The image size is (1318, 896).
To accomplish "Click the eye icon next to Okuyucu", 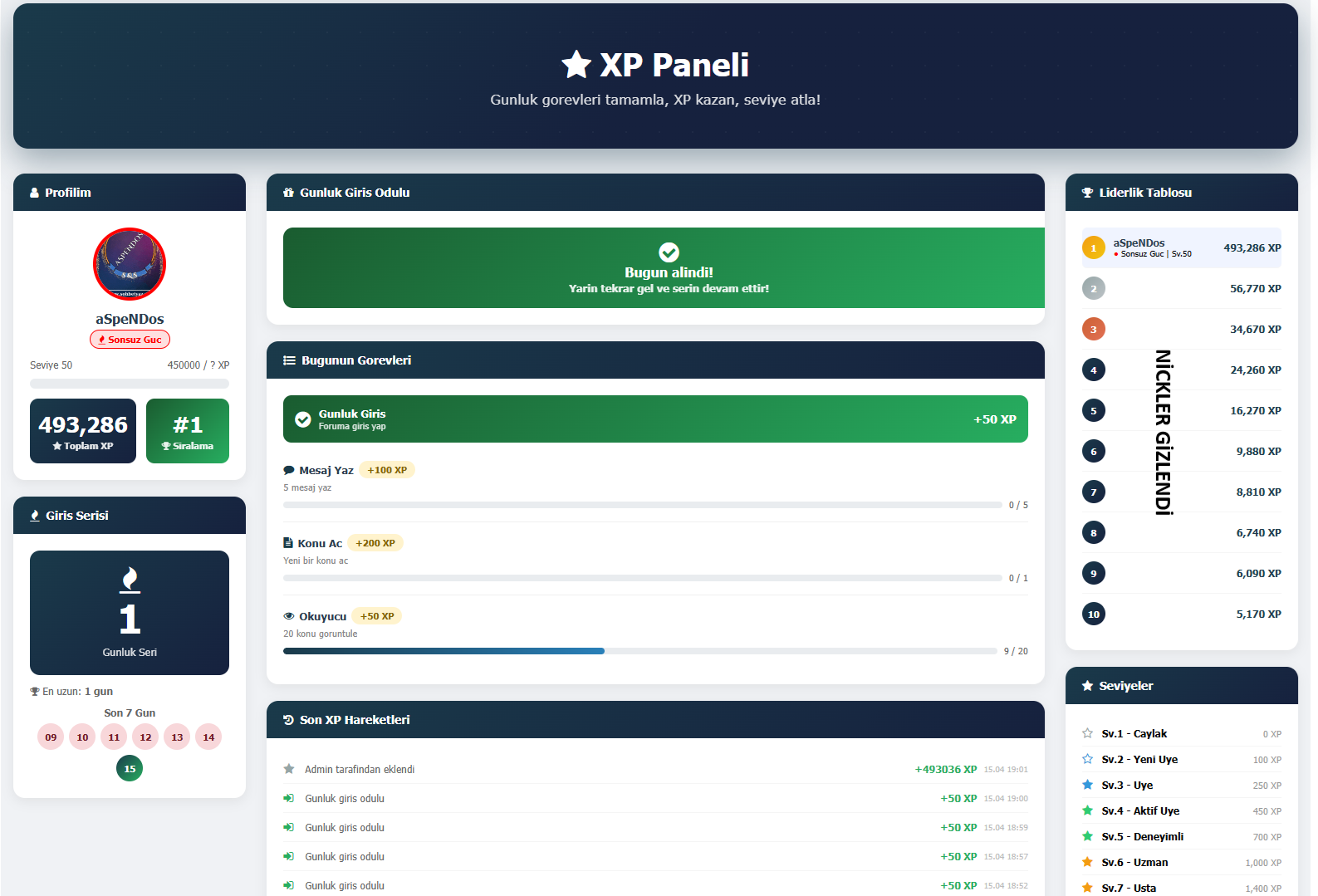I will click(289, 616).
